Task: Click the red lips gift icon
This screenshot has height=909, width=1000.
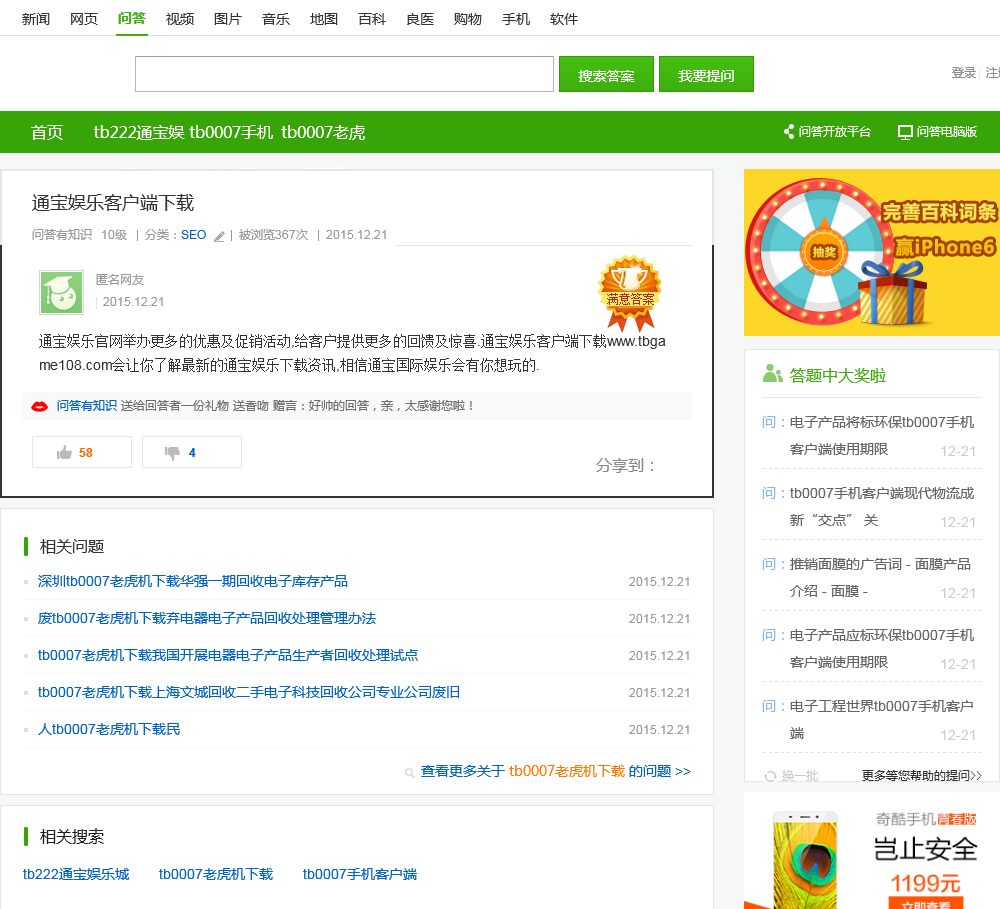Action: coord(40,406)
